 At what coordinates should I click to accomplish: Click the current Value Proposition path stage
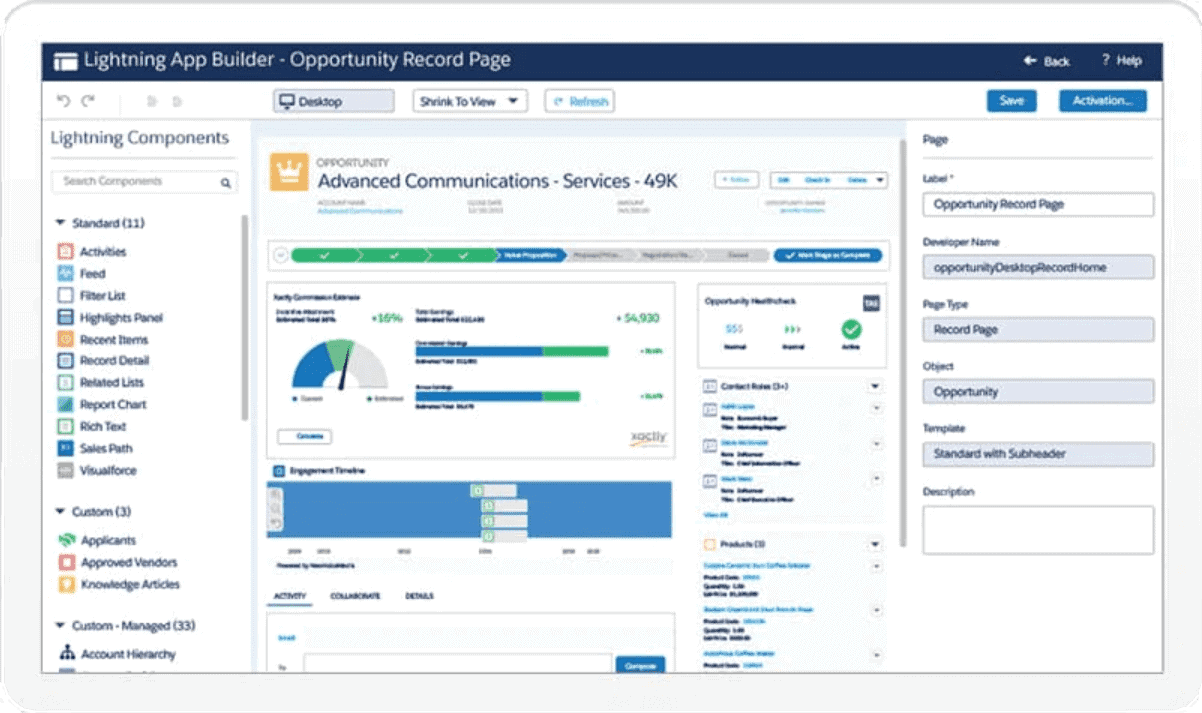point(530,255)
